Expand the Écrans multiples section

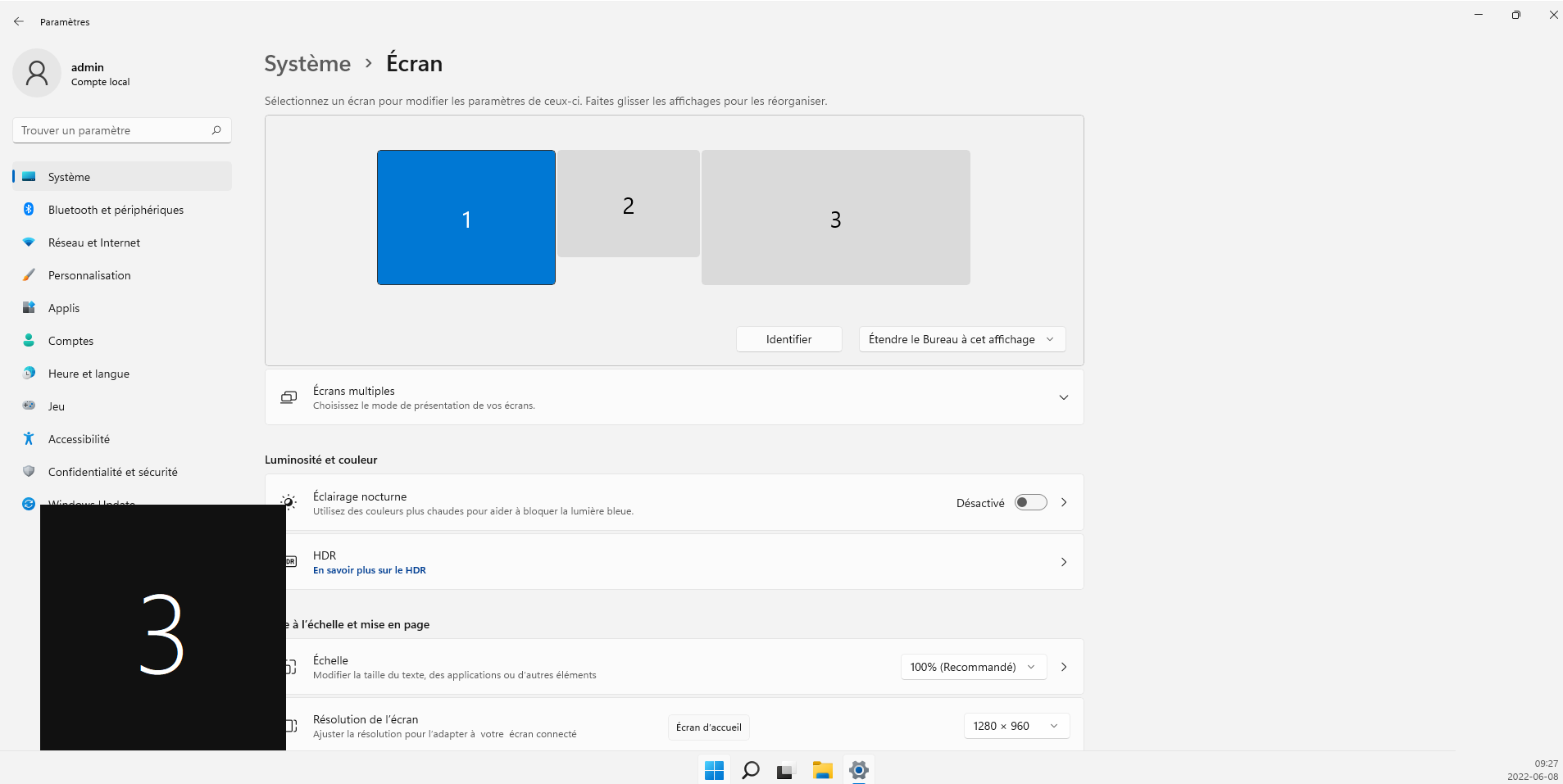1063,397
